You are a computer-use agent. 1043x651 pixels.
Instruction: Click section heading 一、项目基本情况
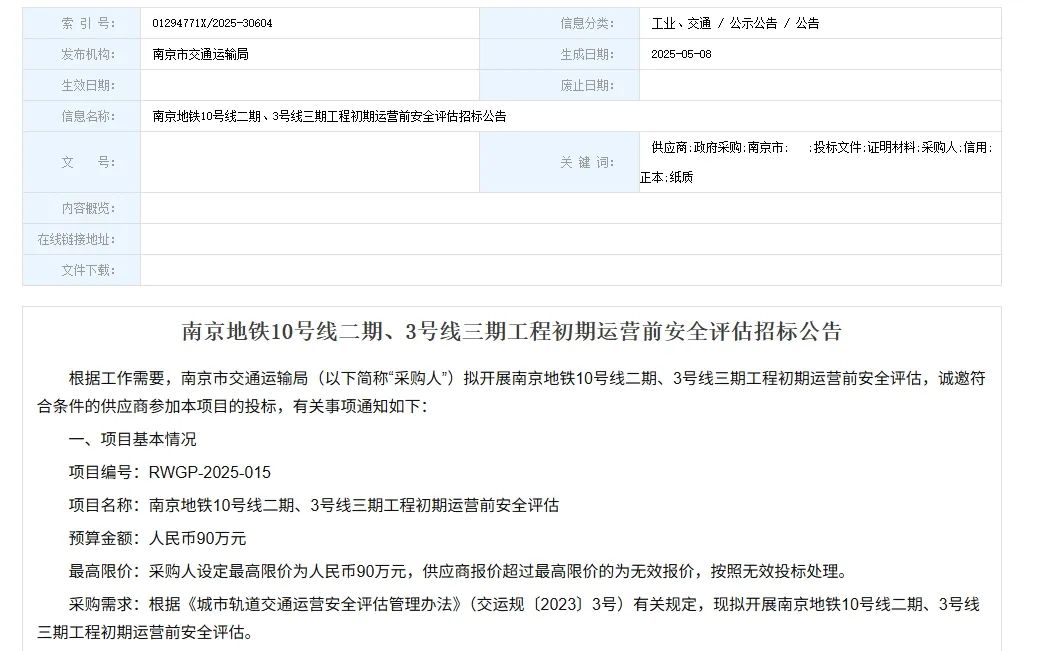[x=132, y=440]
